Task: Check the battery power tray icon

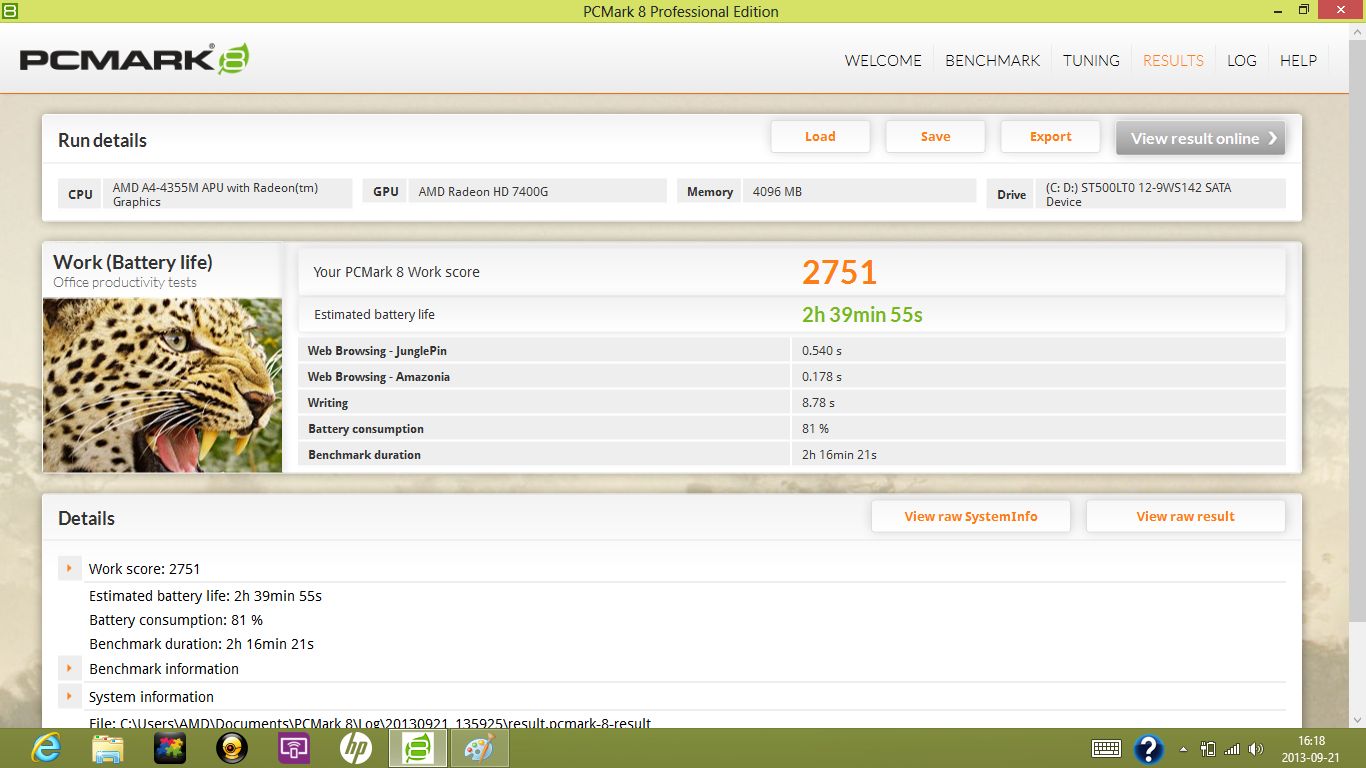Action: click(1208, 749)
